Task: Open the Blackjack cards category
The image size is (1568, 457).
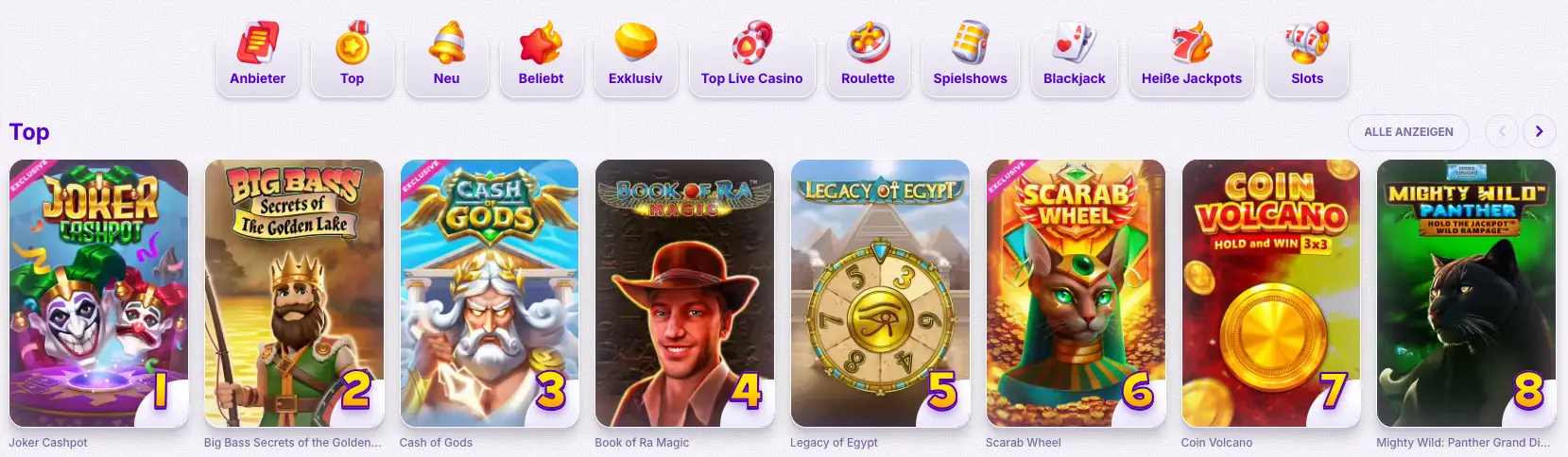Action: coord(1075,56)
